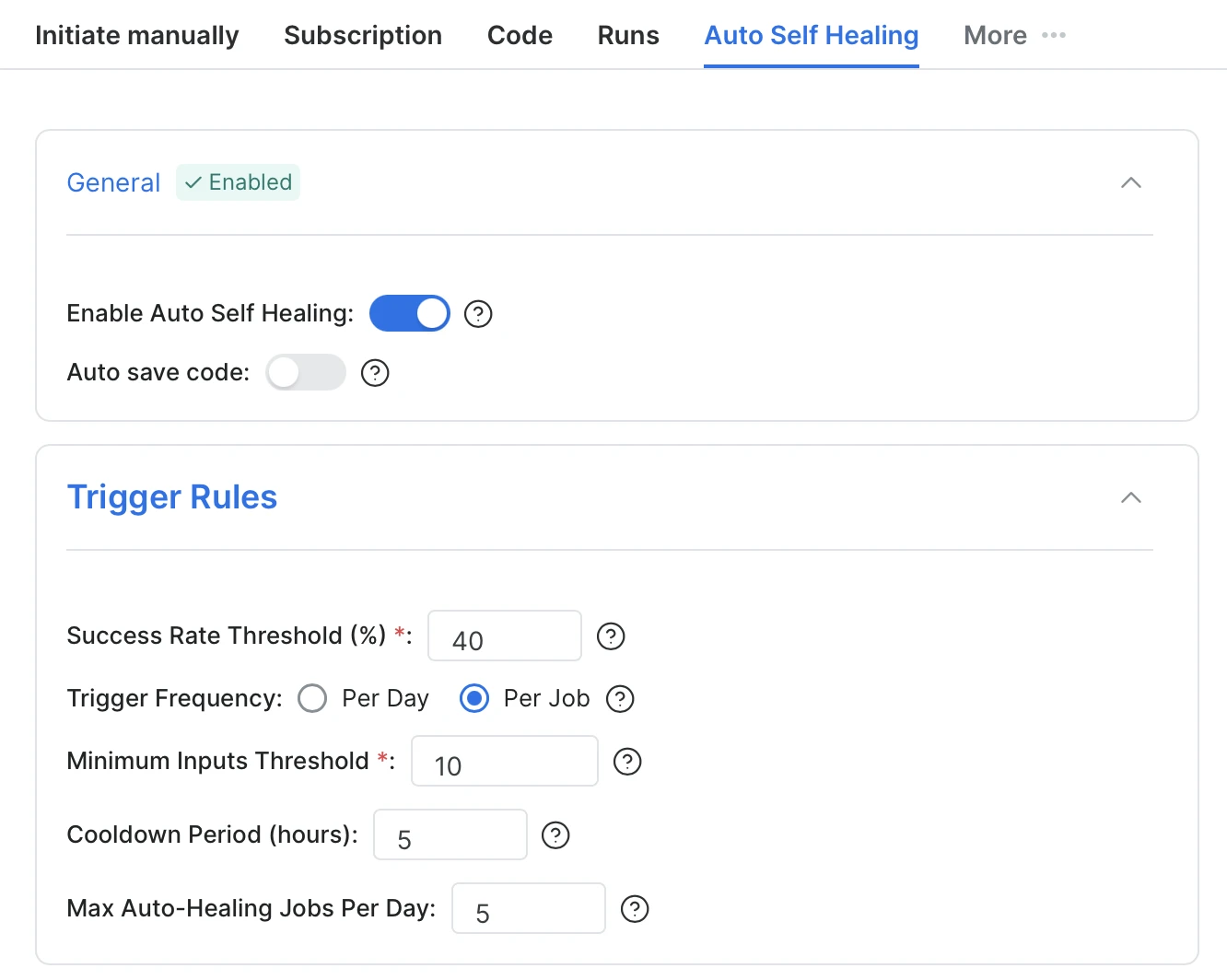
Task: Edit the Minimum Inputs Threshold field
Action: [x=505, y=761]
